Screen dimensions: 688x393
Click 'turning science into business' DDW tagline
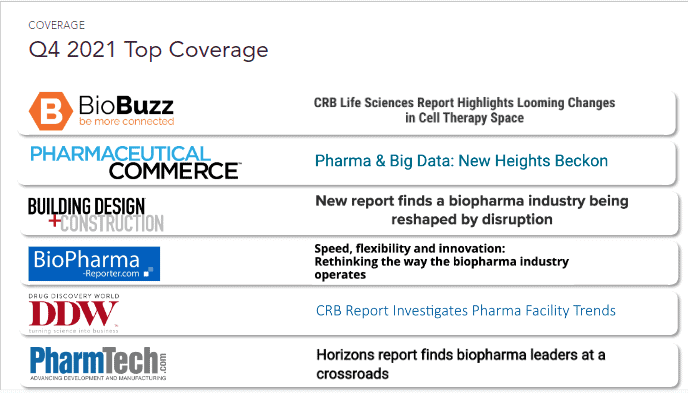coord(74,331)
